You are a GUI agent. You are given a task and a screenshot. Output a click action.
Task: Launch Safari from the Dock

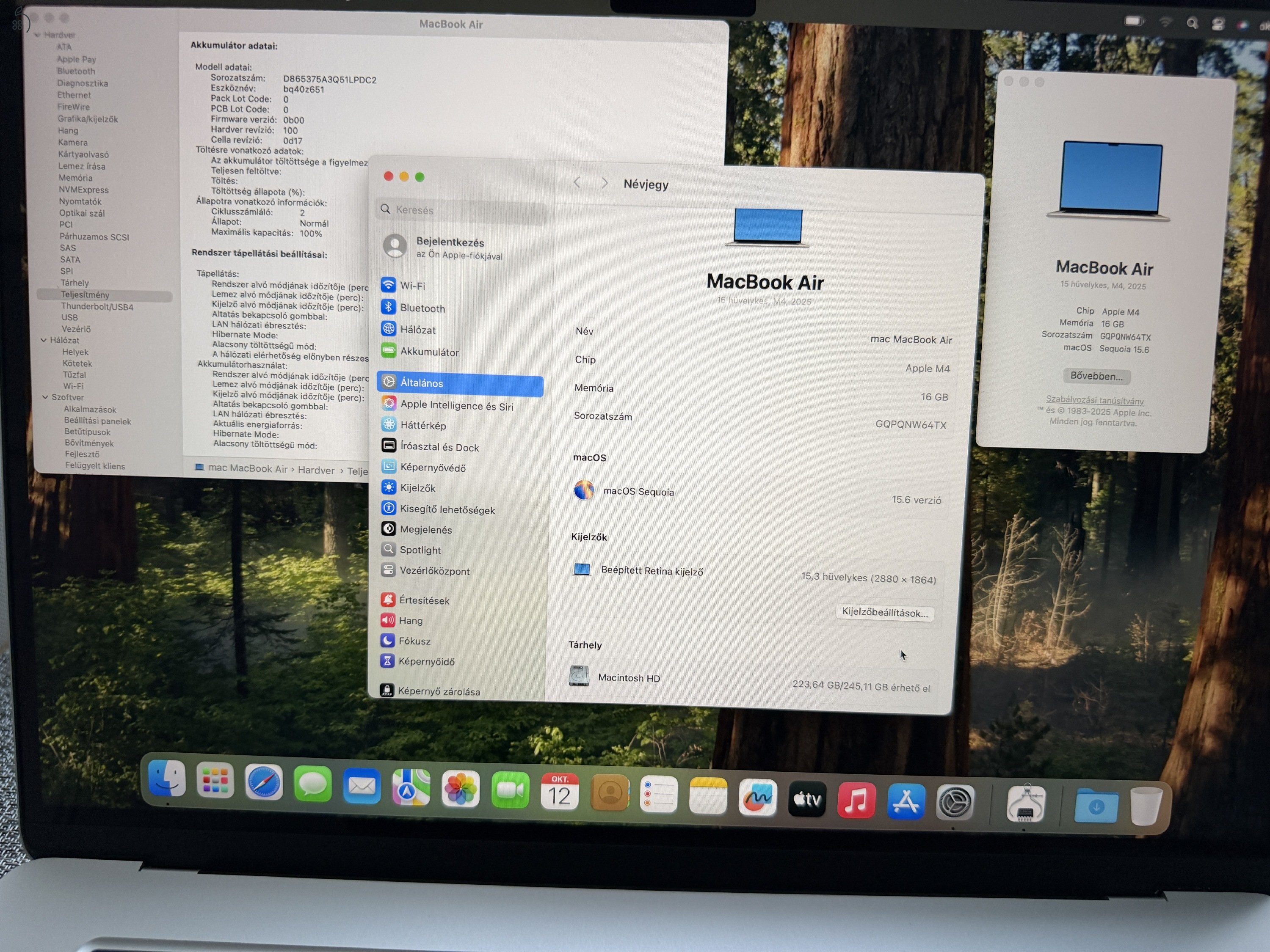(x=264, y=782)
